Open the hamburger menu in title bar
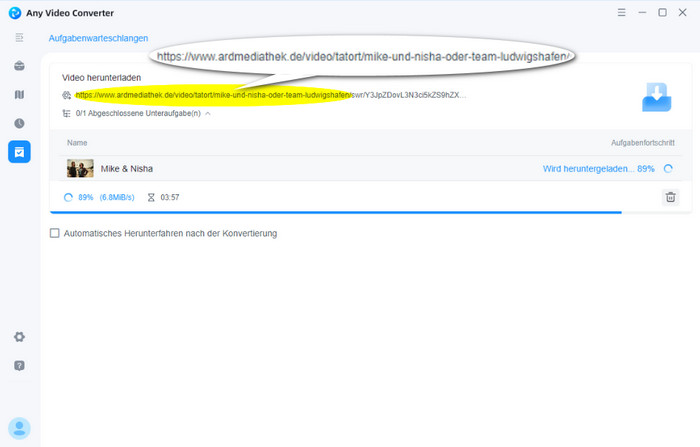This screenshot has width=700, height=447. tap(621, 13)
